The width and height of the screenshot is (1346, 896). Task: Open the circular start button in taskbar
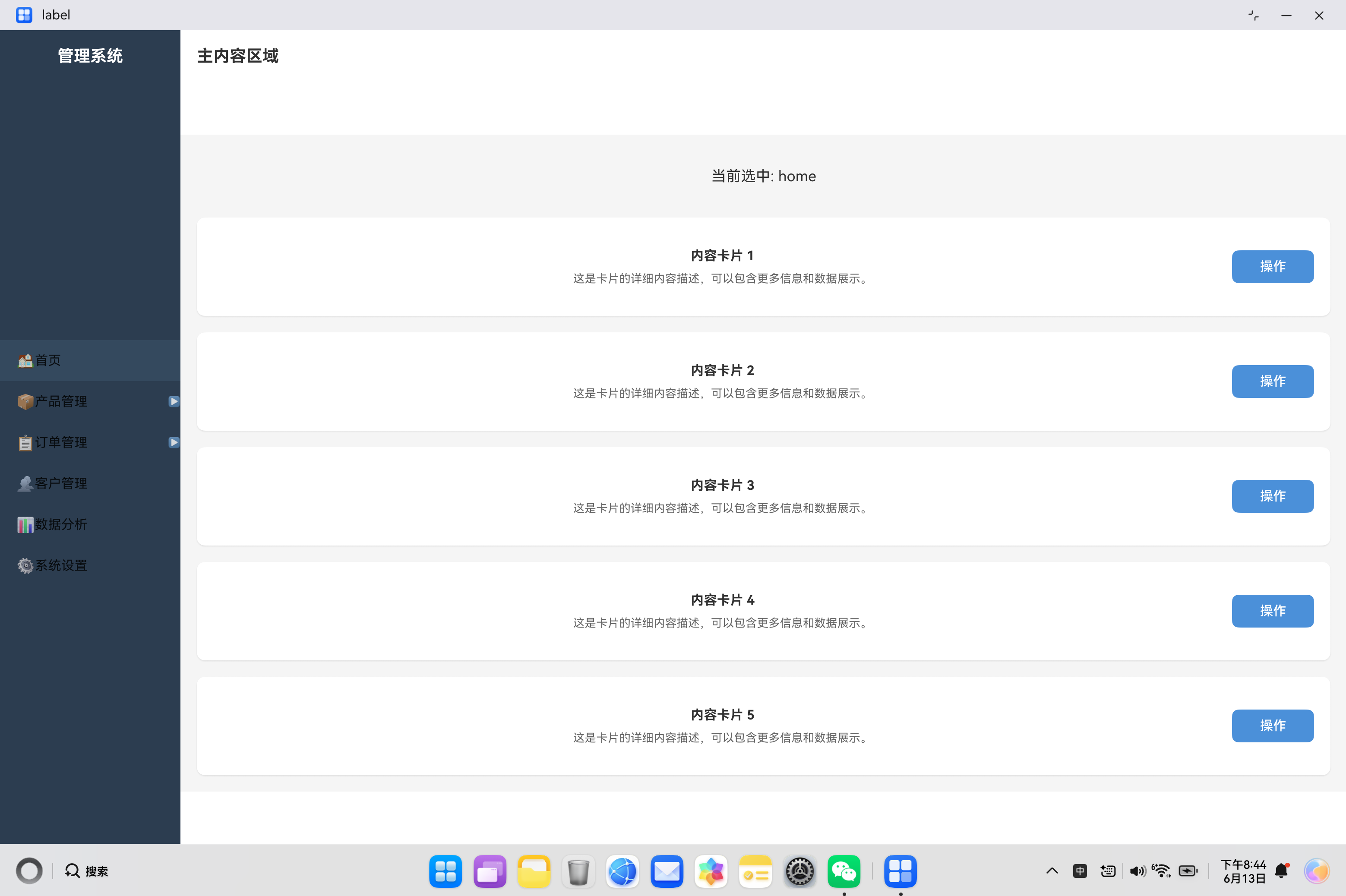tap(29, 871)
